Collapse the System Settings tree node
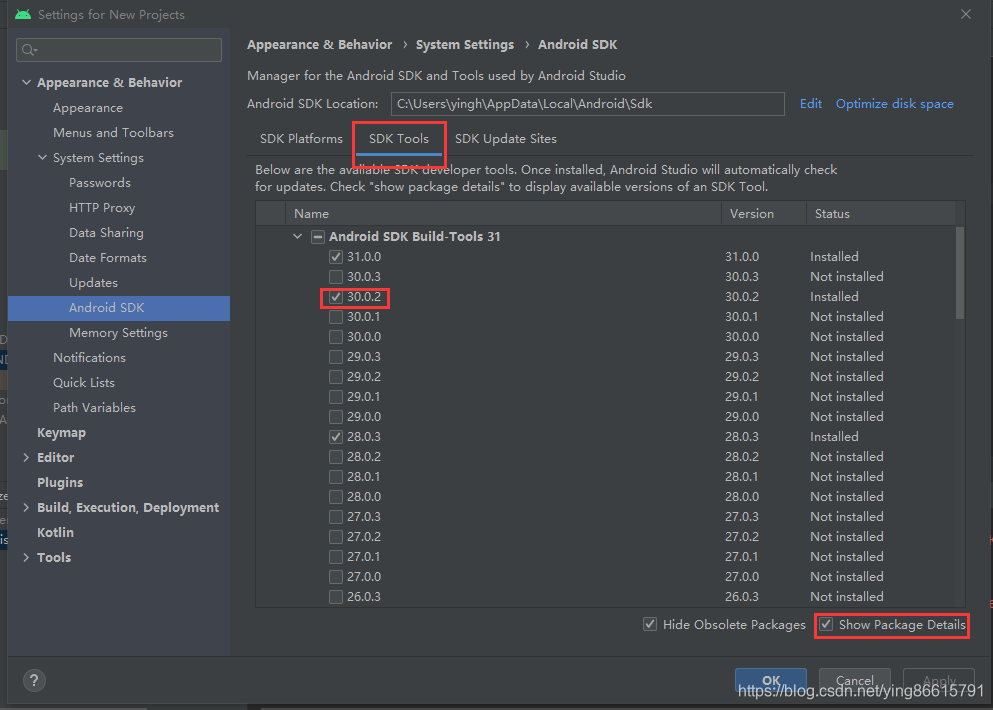Viewport: 993px width, 710px height. point(42,157)
